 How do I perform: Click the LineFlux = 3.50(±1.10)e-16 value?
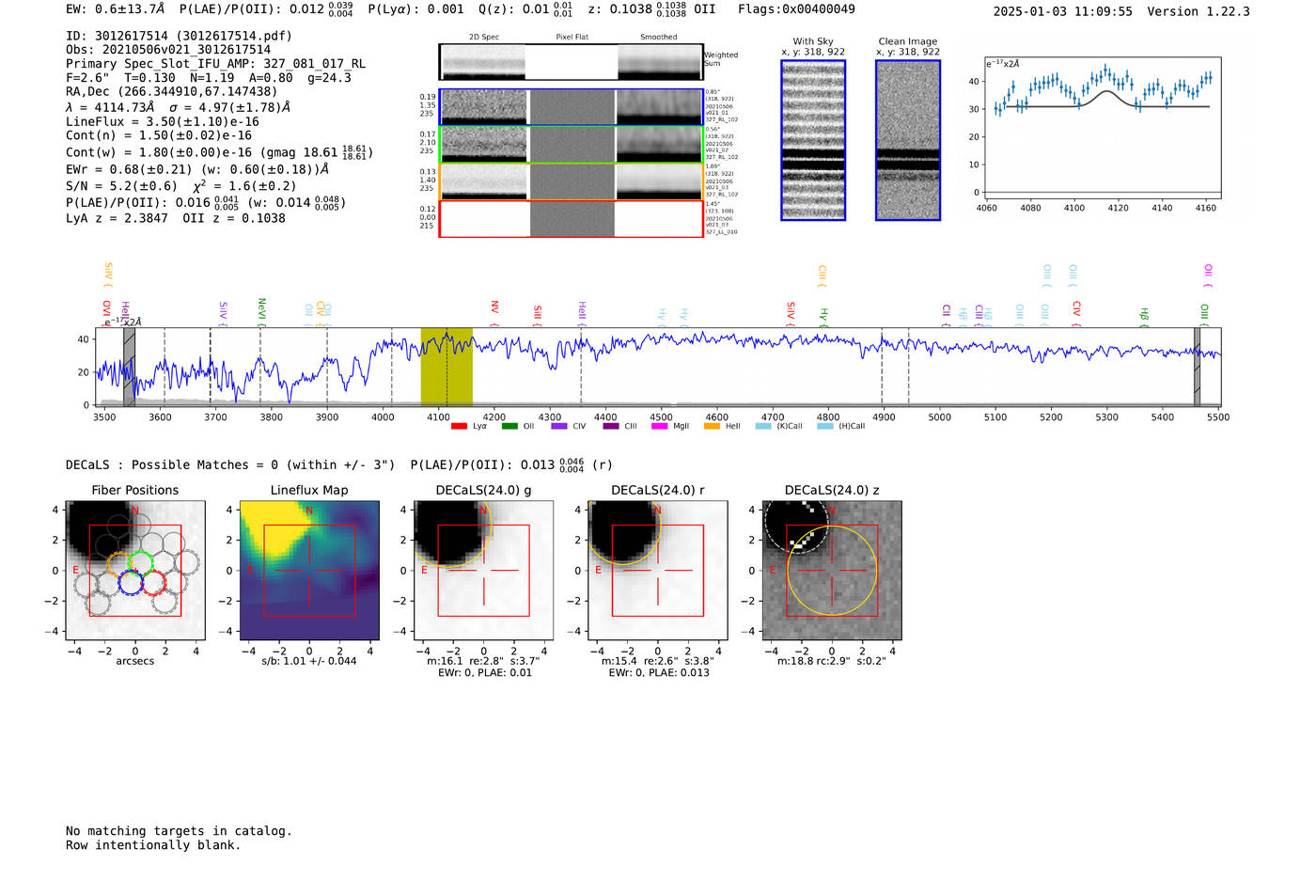coord(163,121)
